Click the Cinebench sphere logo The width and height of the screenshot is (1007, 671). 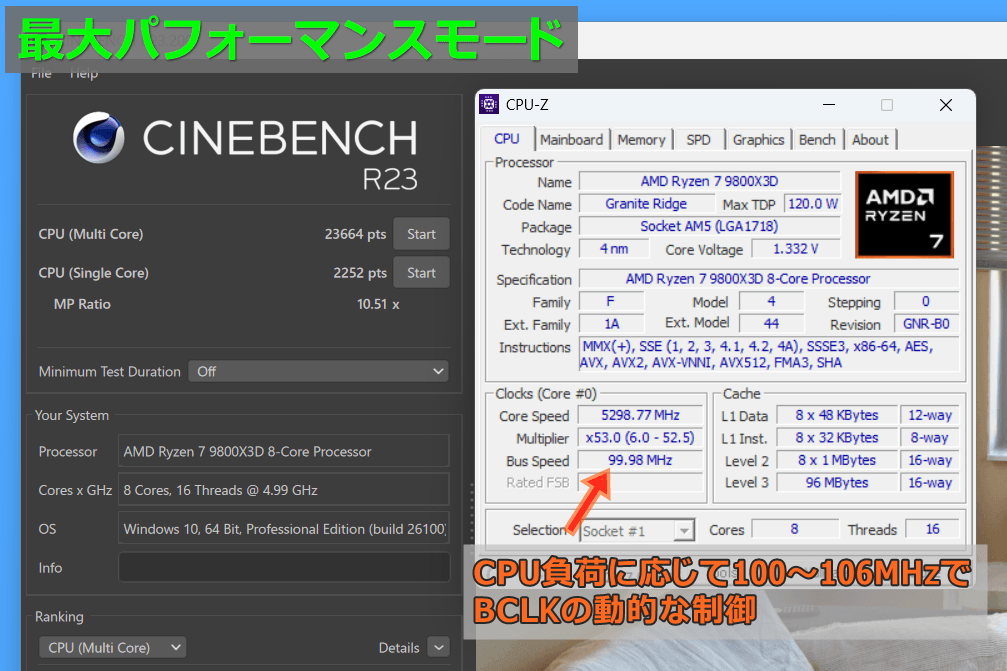[x=99, y=138]
